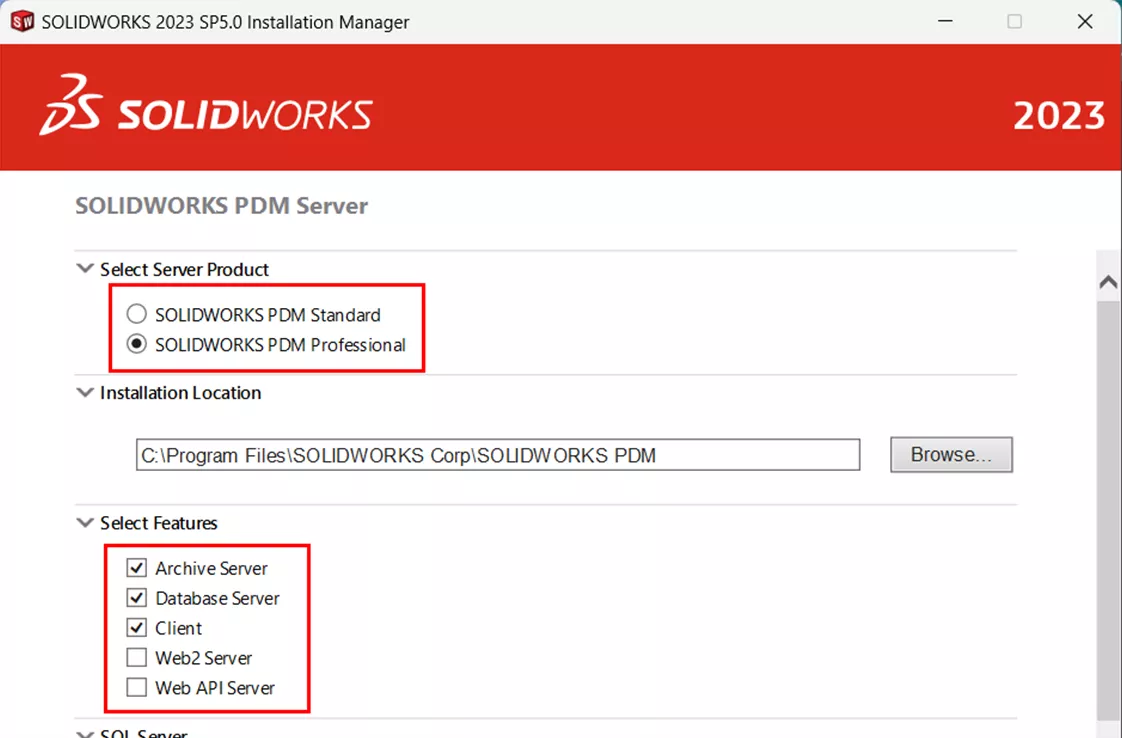The width and height of the screenshot is (1122, 738).
Task: Click the SOLIDWORKS PDM Server heading
Action: (x=222, y=206)
